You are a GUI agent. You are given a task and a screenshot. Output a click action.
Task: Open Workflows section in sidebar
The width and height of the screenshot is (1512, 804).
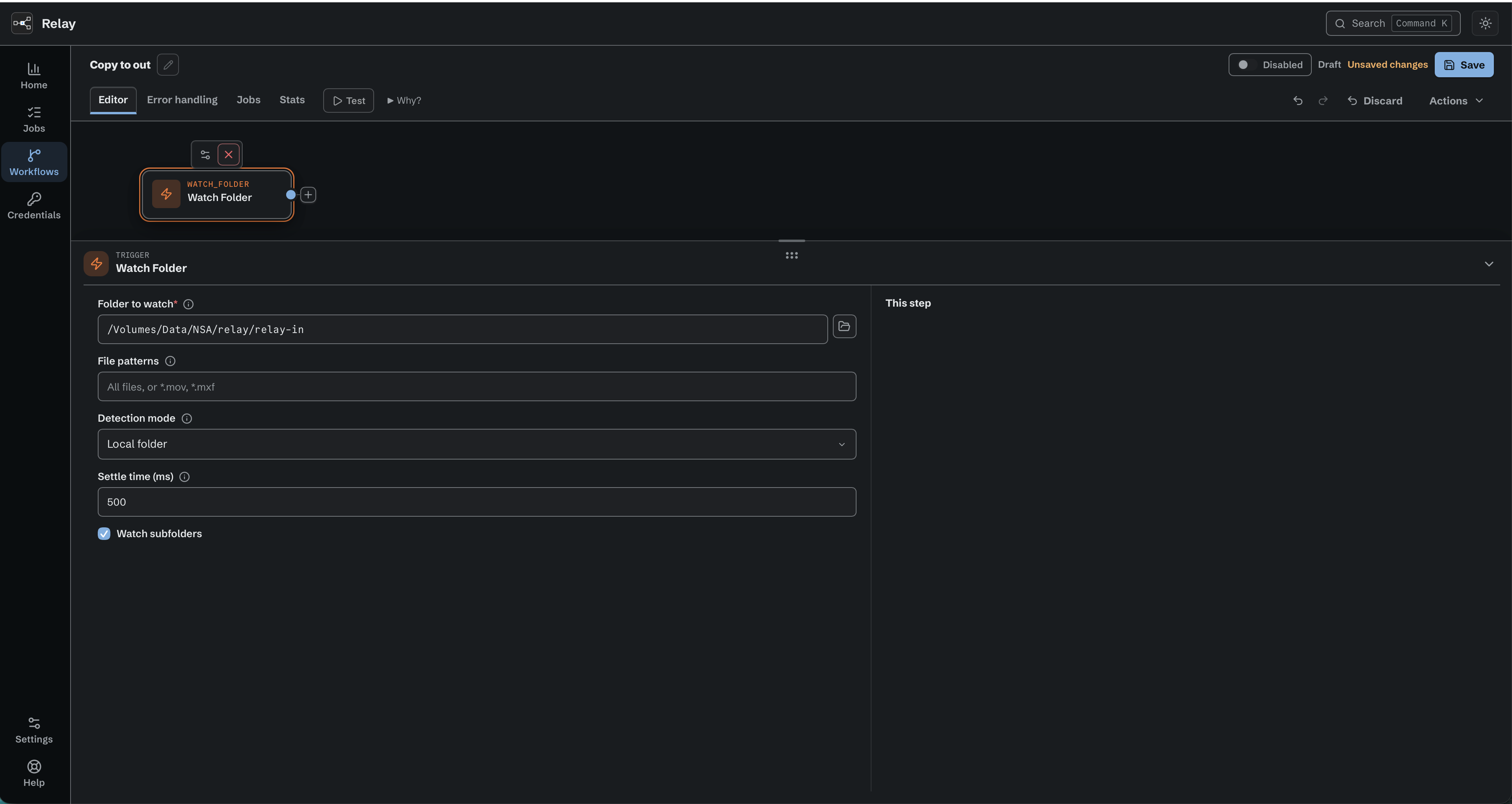34,162
